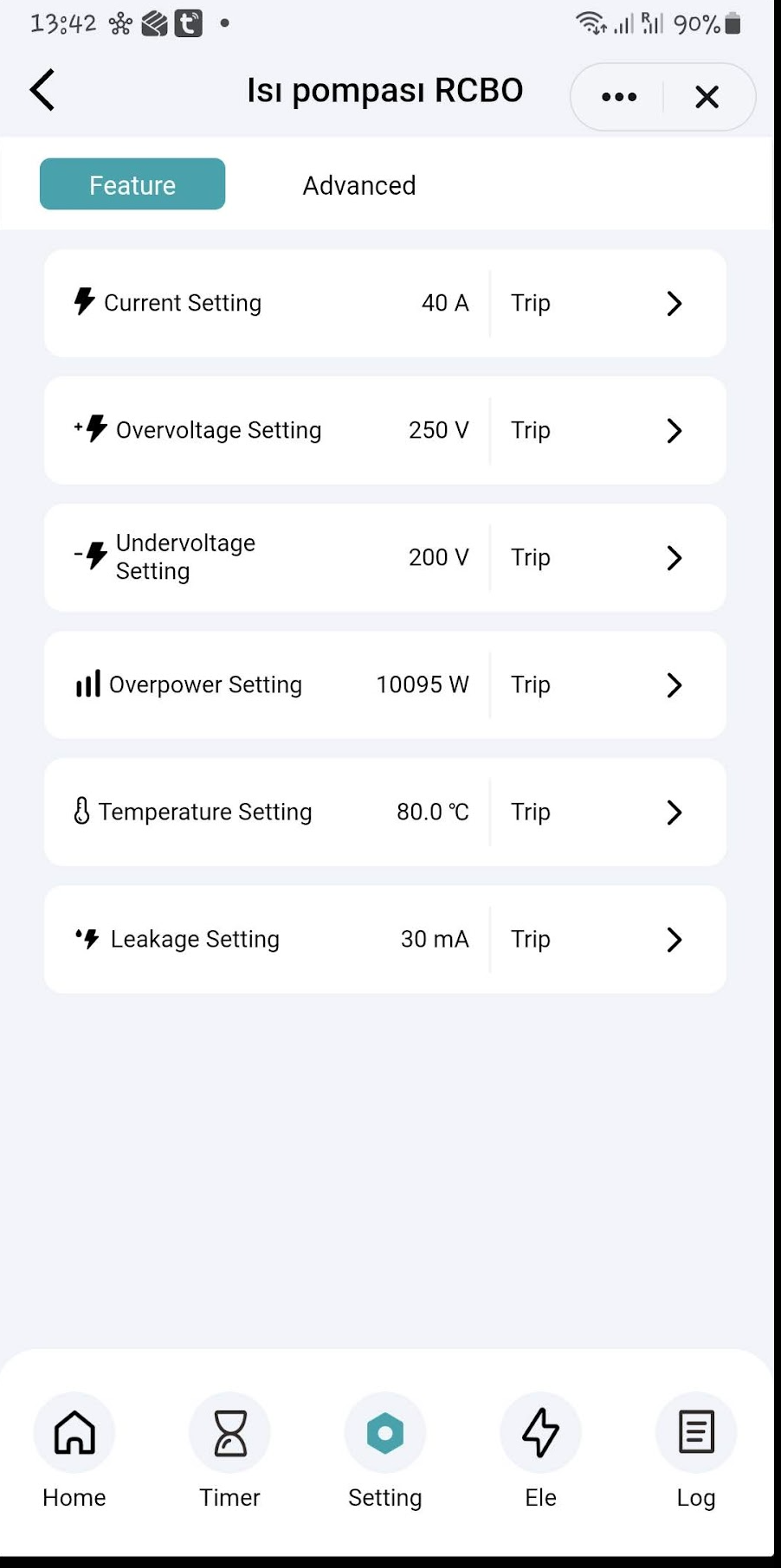Open the three-dots more options menu

click(619, 97)
